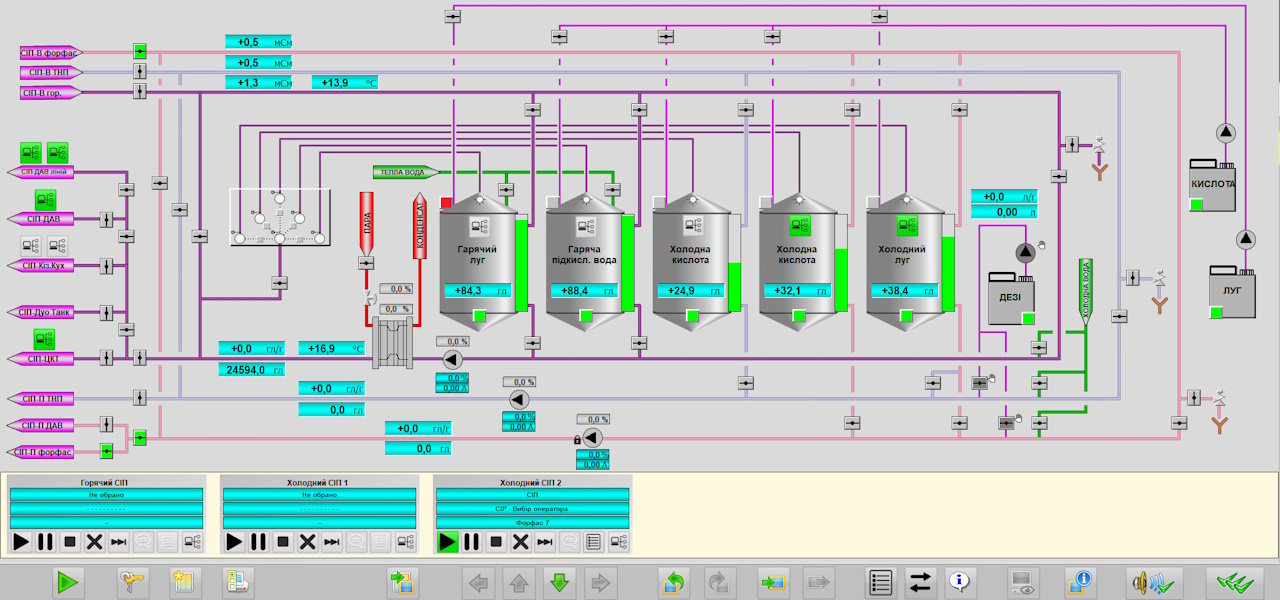Click the screen import icon with green arrow
Screen dimensions: 1280x600
(403, 581)
